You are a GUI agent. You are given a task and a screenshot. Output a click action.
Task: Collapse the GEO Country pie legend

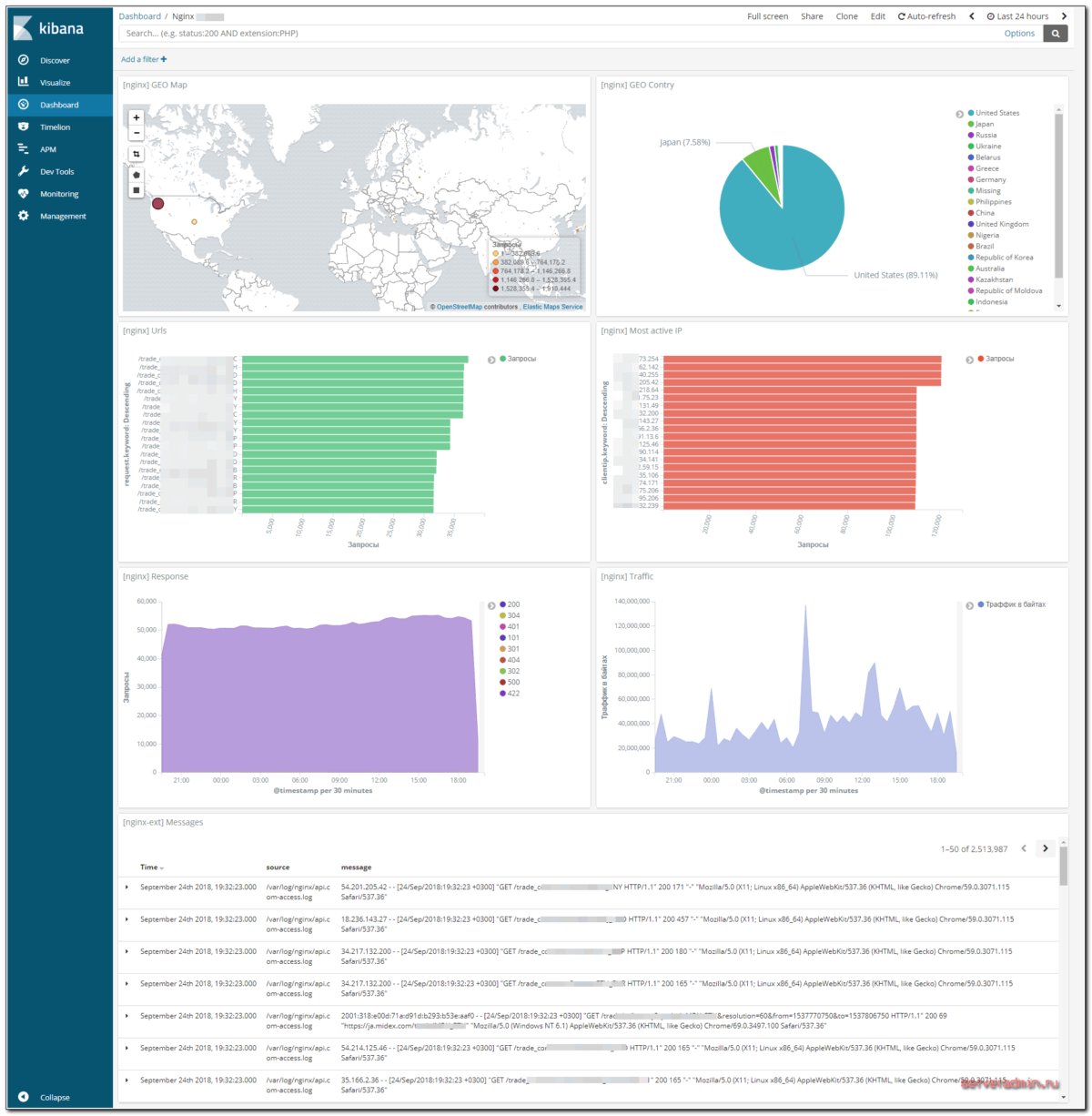coord(959,114)
